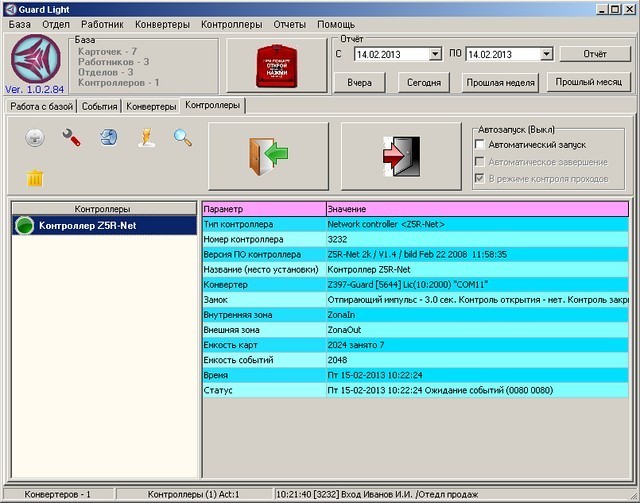Open the report start date dropdown
Image resolution: width=640 pixels, height=503 pixels.
point(435,54)
